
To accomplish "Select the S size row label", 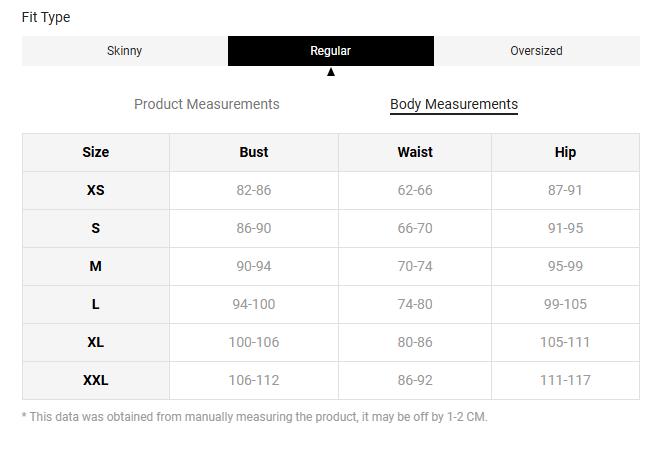I will [96, 228].
